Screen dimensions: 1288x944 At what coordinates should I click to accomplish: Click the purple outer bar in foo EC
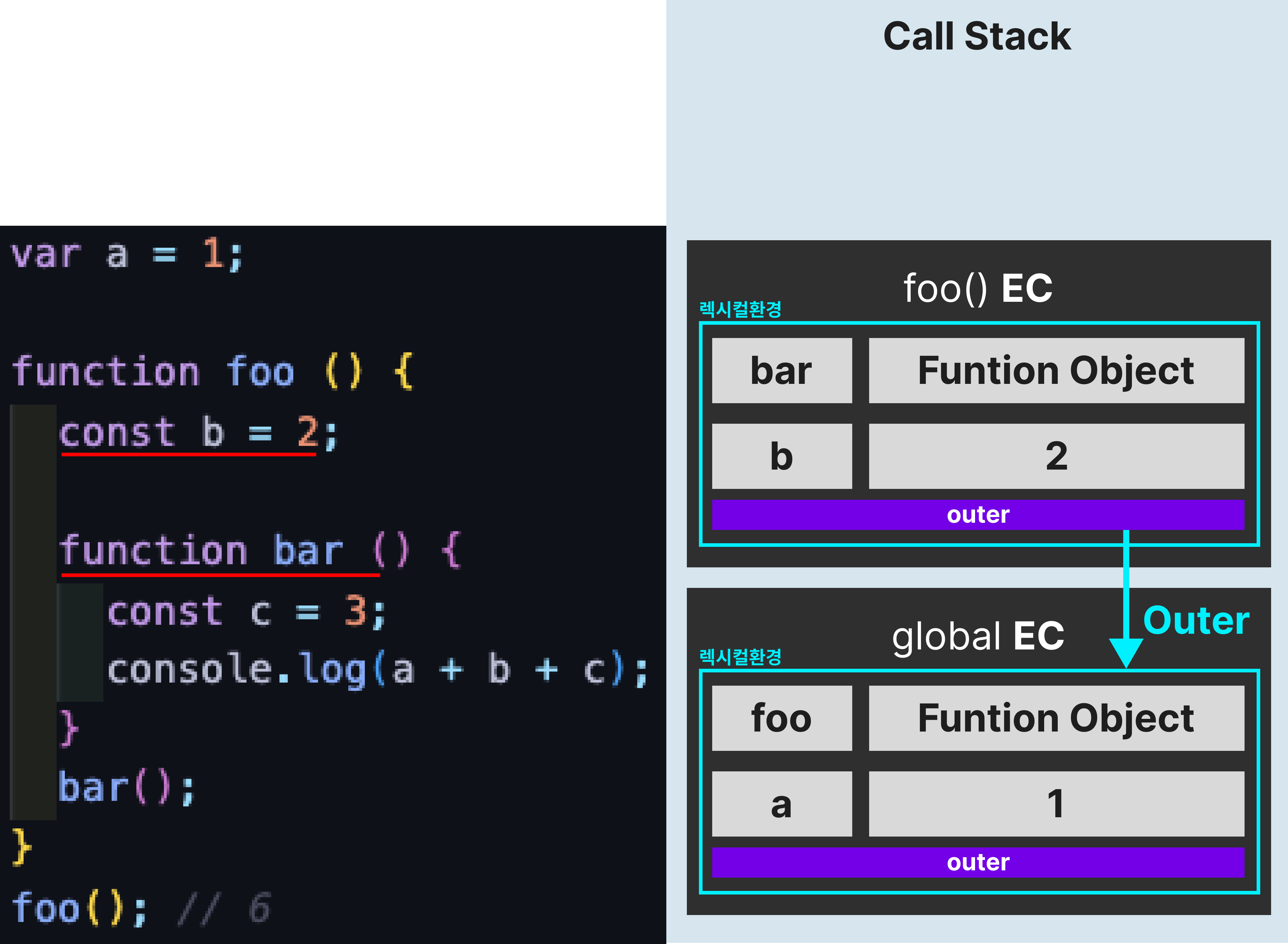[977, 515]
